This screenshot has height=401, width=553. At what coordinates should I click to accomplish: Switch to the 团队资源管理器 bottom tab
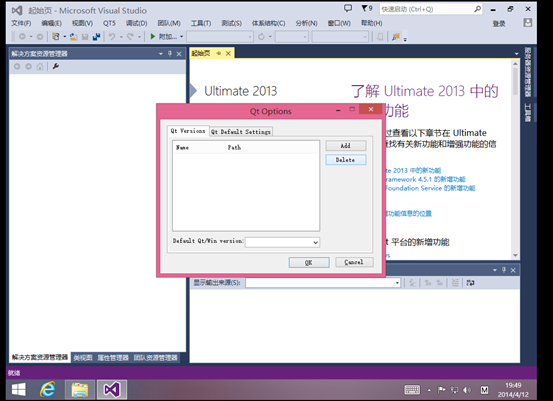point(155,358)
